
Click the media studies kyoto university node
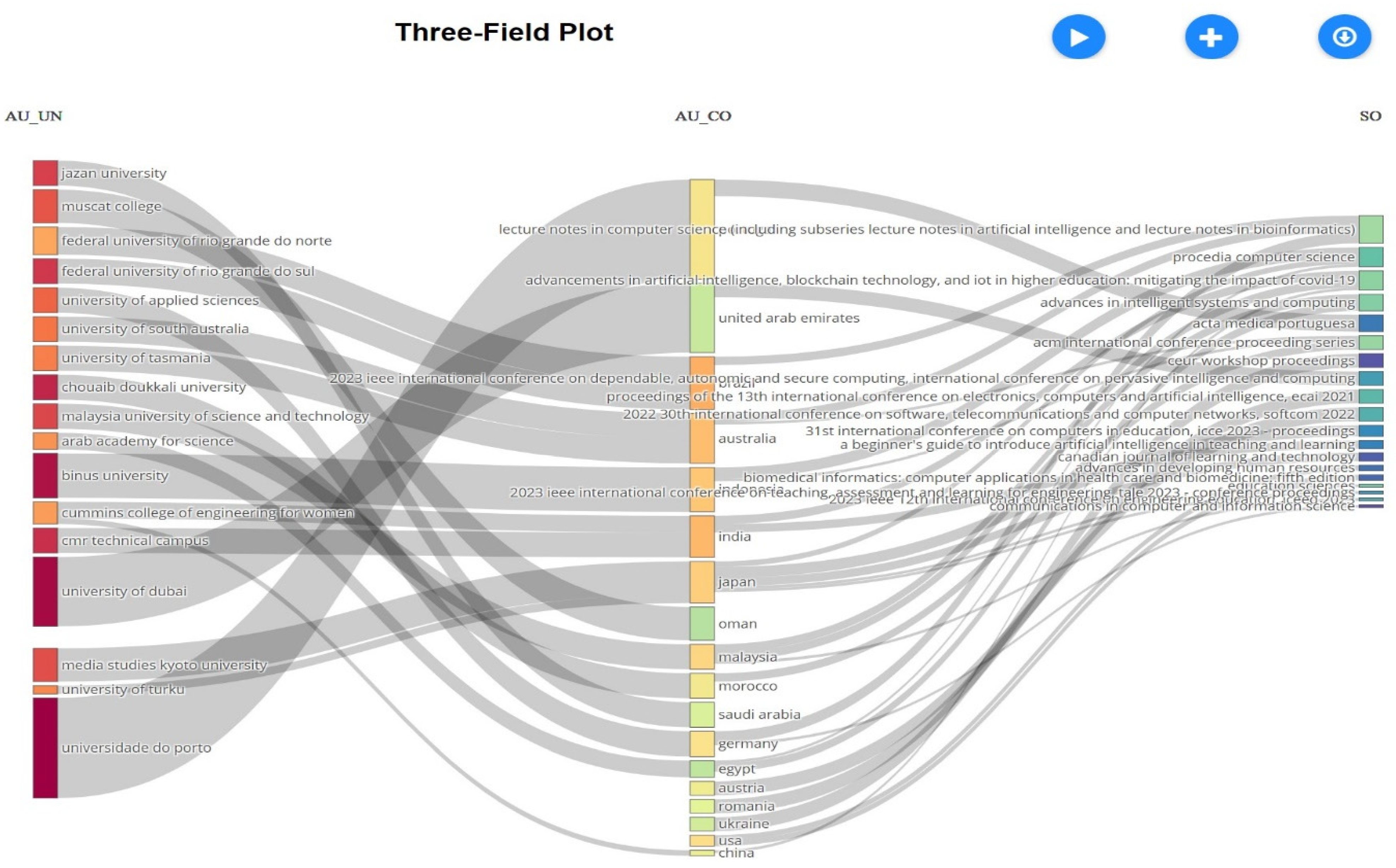click(x=45, y=665)
